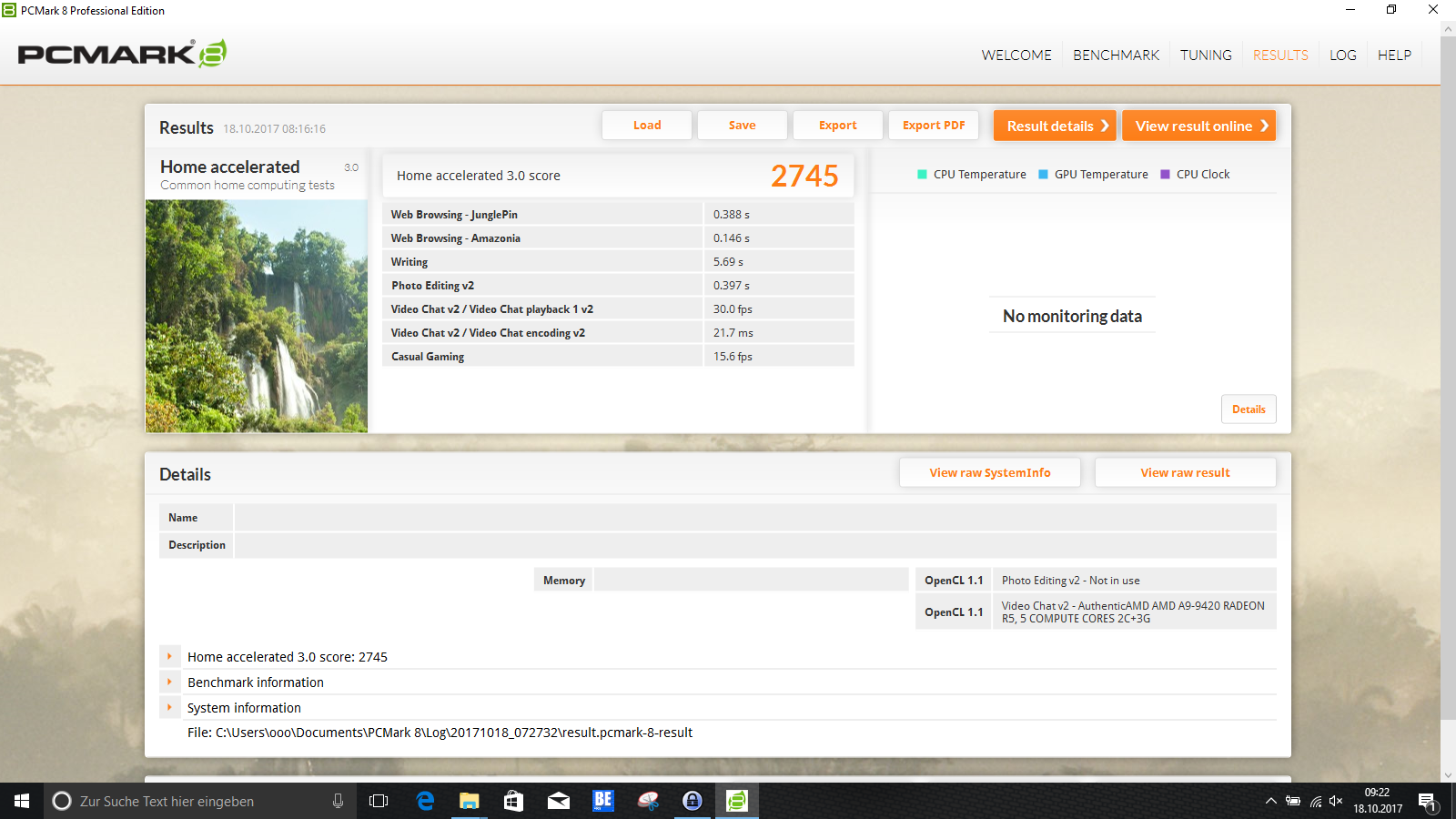Open the Mail app from the taskbar
The height and width of the screenshot is (819, 1456).
point(558,801)
